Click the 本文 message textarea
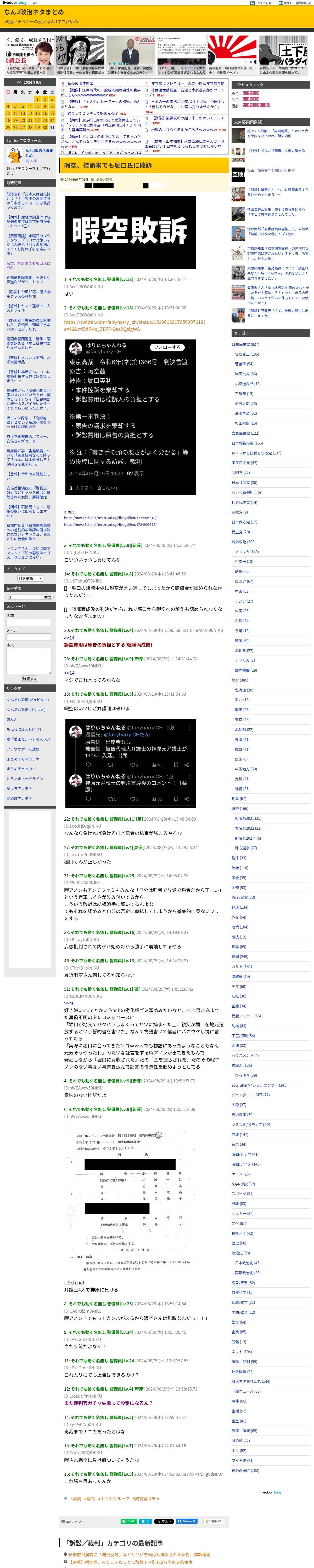314x1568 pixels. (x=29, y=661)
